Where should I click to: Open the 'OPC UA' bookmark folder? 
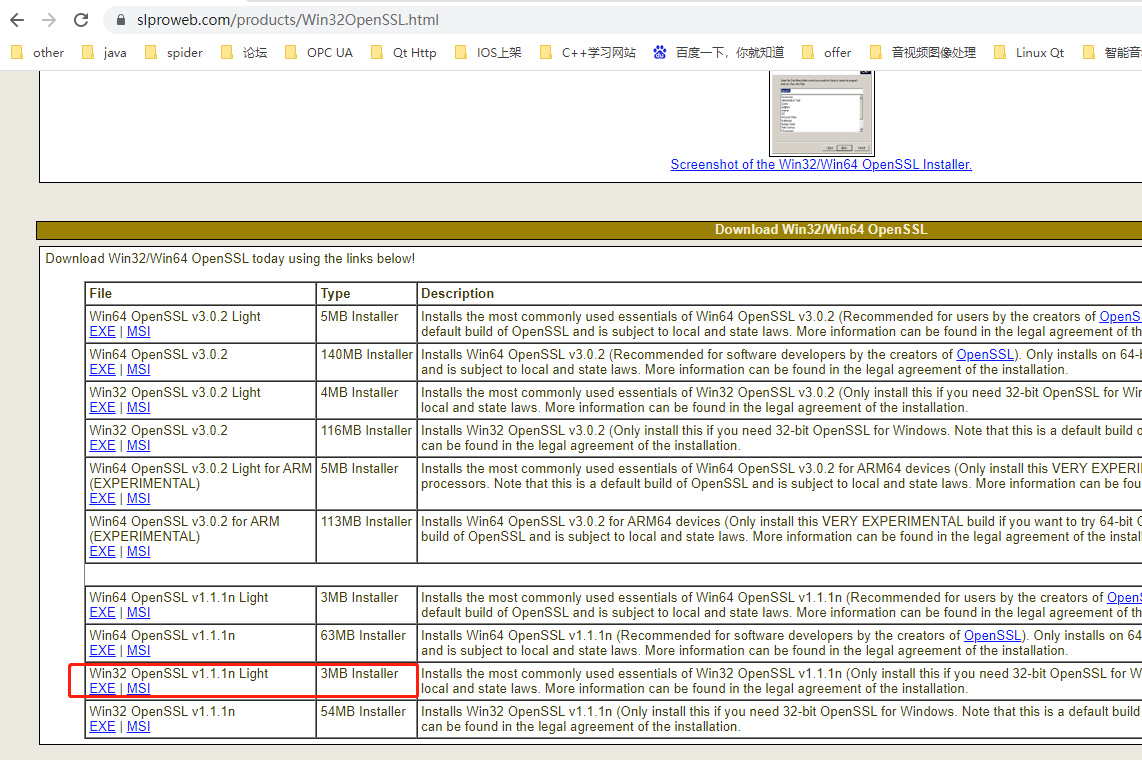pyautogui.click(x=319, y=52)
